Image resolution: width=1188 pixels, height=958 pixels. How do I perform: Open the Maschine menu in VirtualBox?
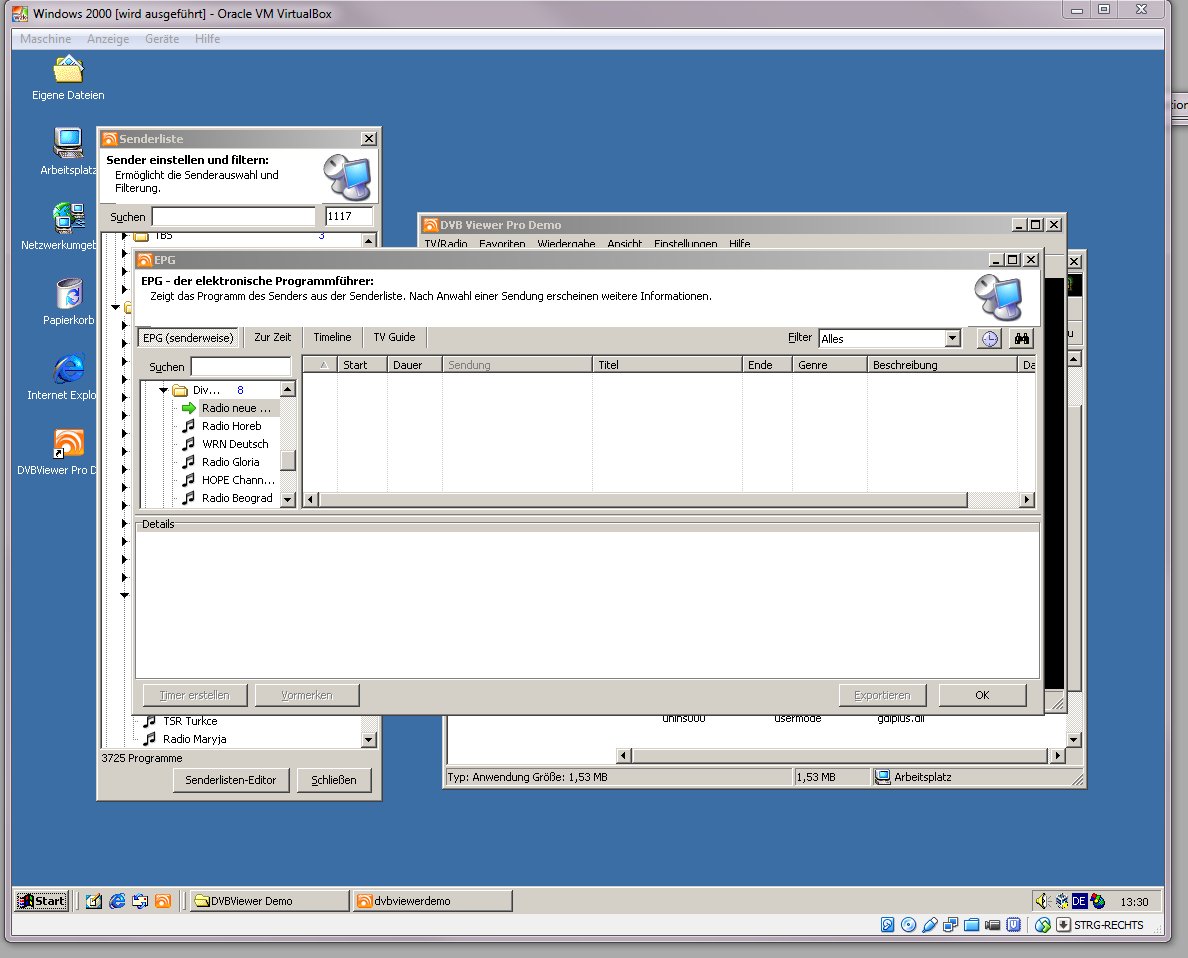pos(45,39)
